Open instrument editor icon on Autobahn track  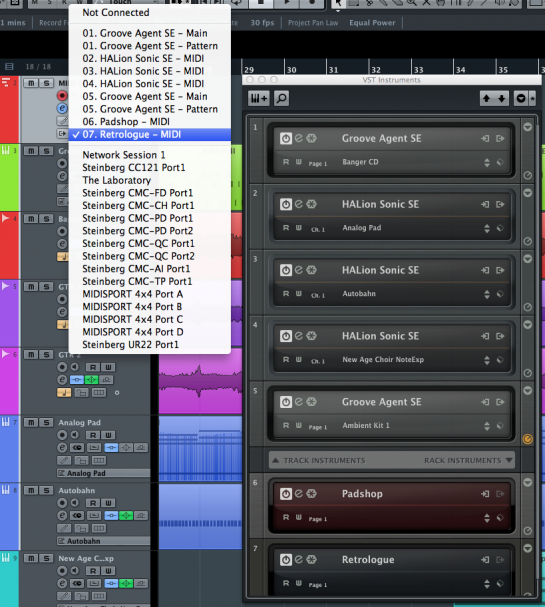[x=77, y=516]
